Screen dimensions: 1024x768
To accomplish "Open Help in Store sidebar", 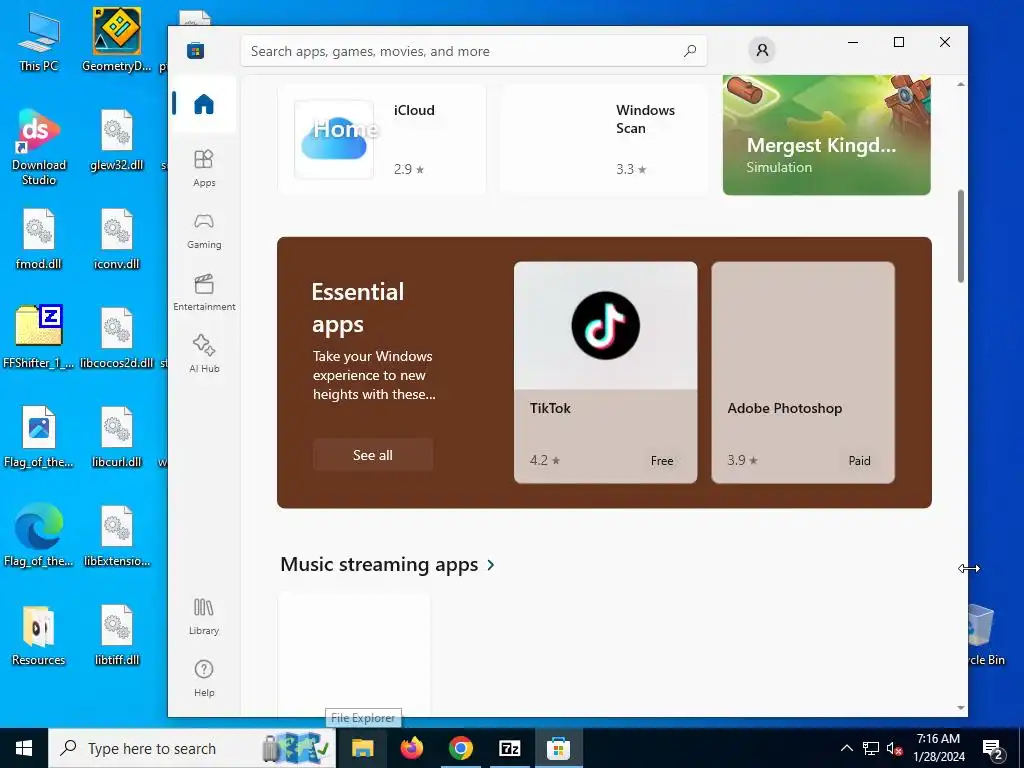I will coord(204,679).
